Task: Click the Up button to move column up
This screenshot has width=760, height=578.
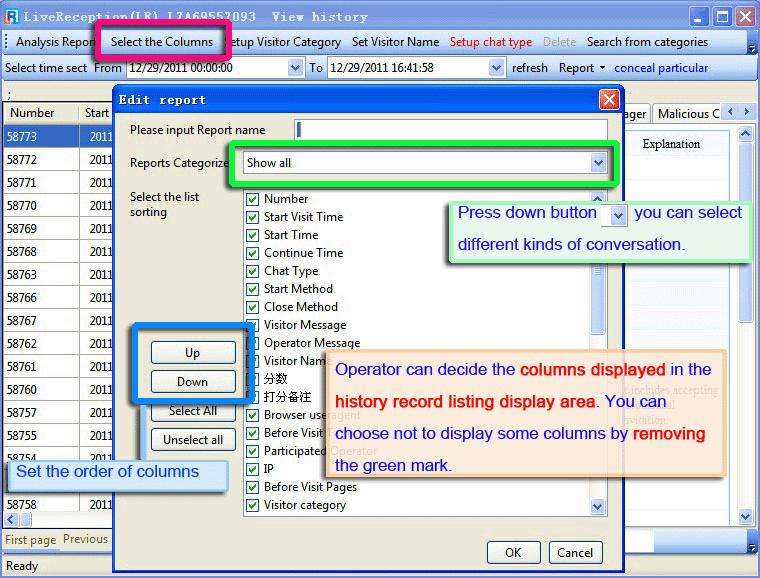Action: 193,353
